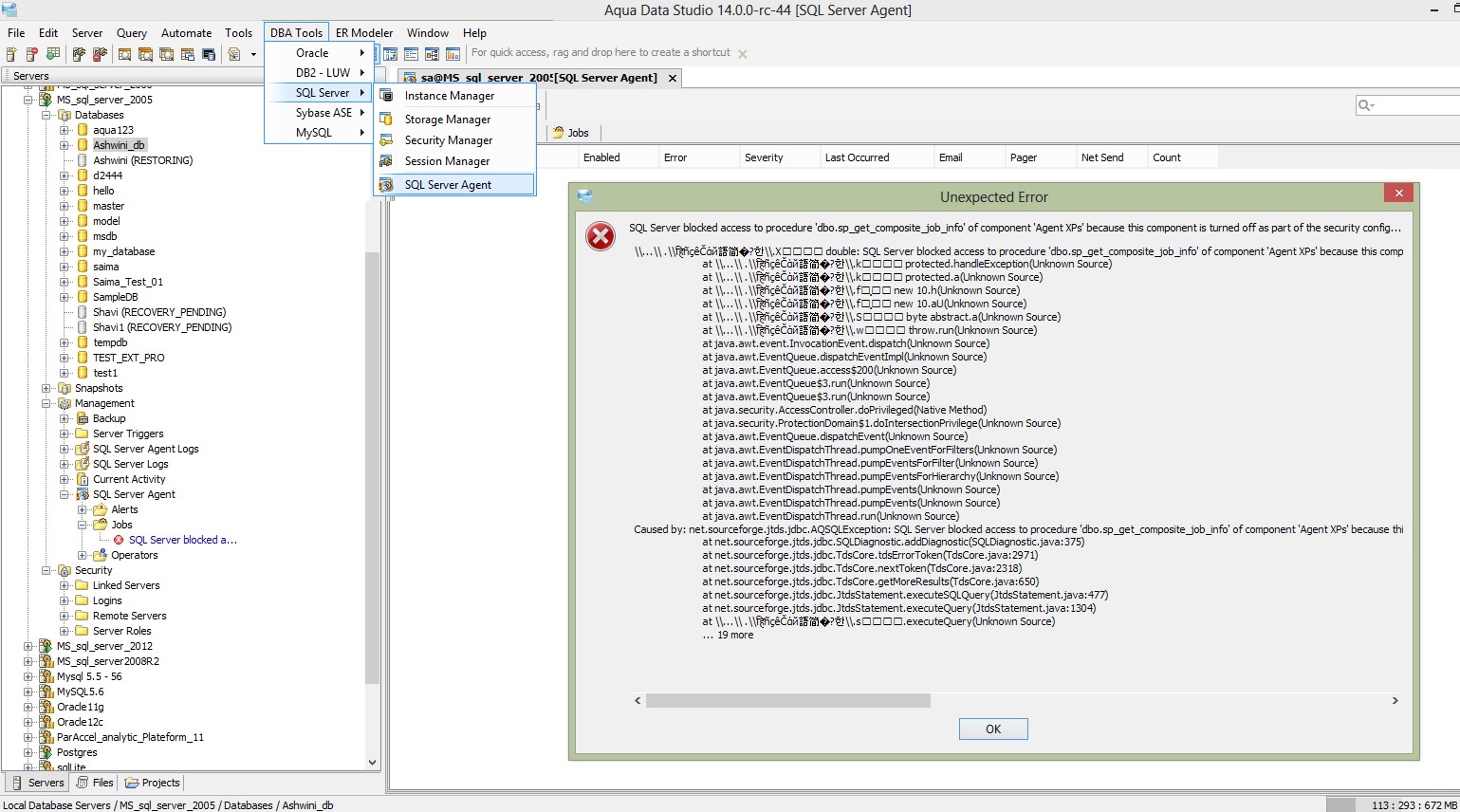Click the search magnifier icon in filter box
The width and height of the screenshot is (1460, 812).
click(x=1366, y=105)
